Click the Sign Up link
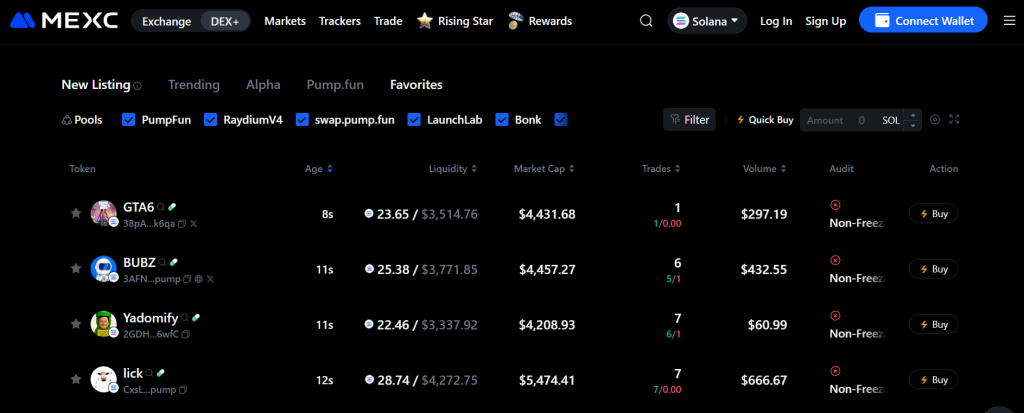 tap(825, 21)
